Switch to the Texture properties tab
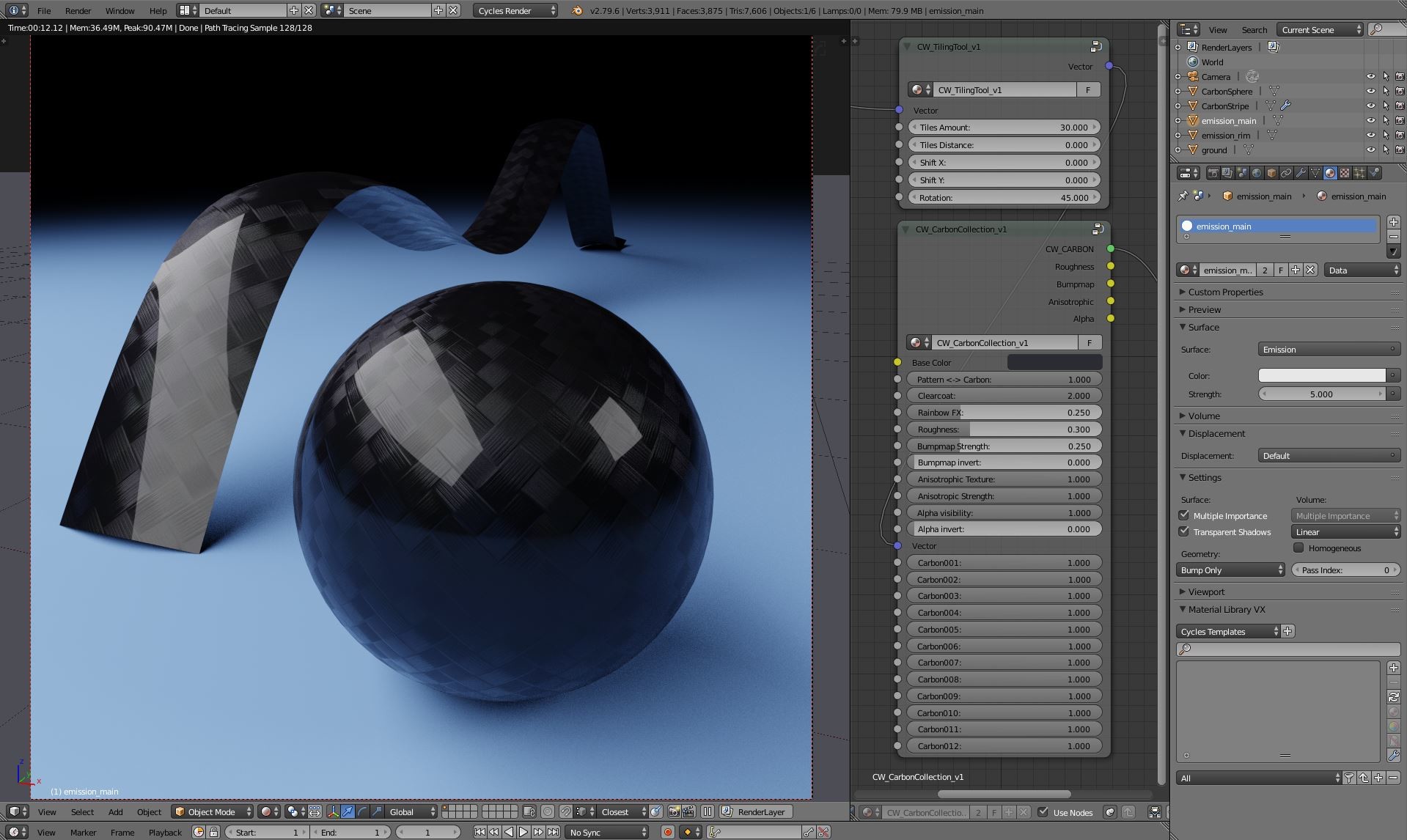 [x=1344, y=172]
